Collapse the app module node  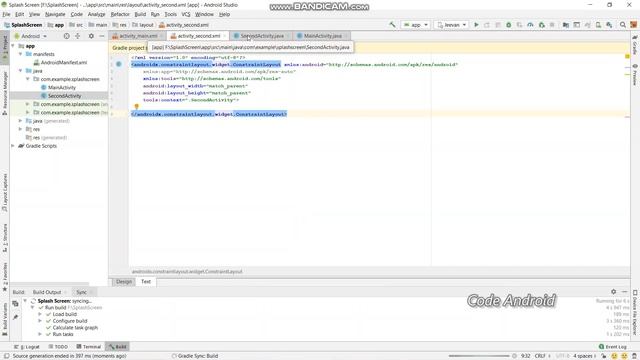[13, 46]
